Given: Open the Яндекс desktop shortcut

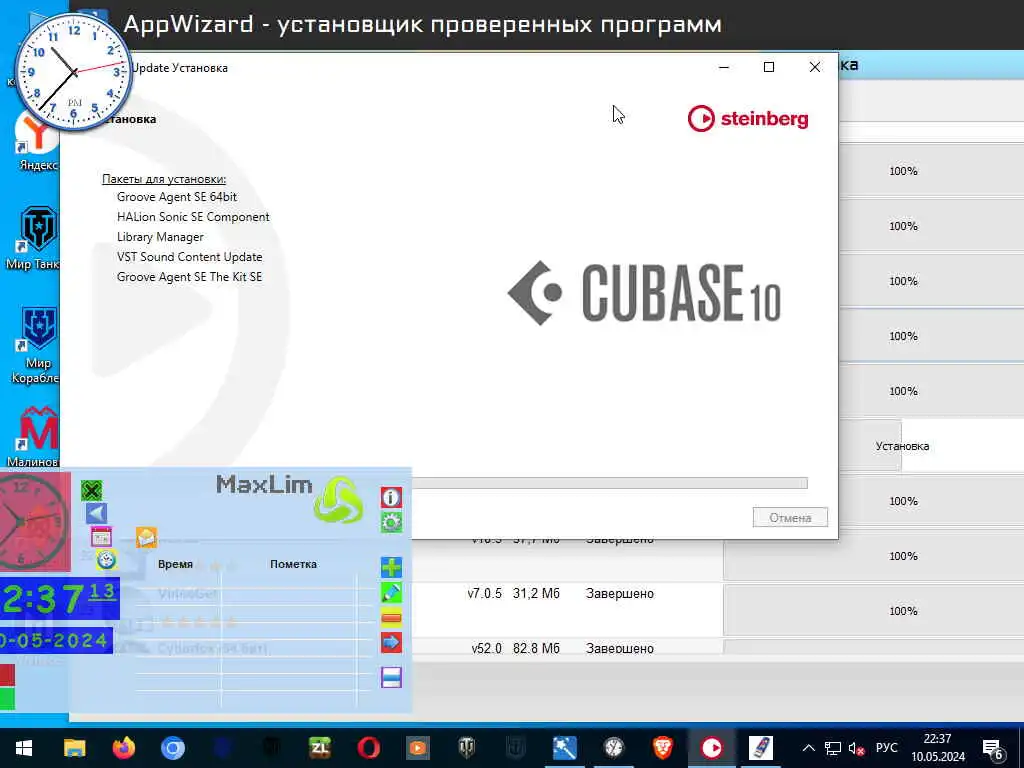Looking at the screenshot, I should pos(38,140).
